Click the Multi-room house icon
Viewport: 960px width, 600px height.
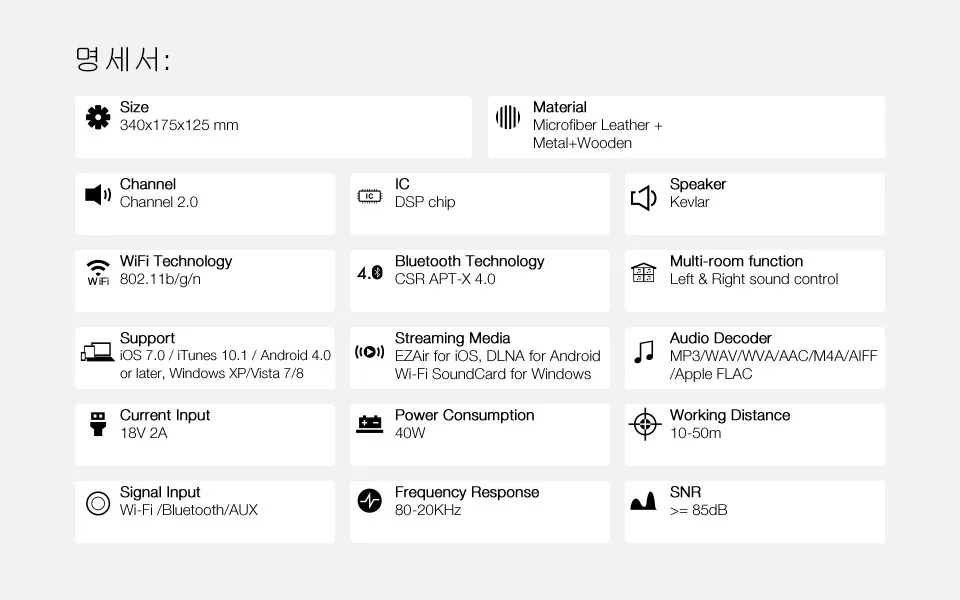click(643, 272)
